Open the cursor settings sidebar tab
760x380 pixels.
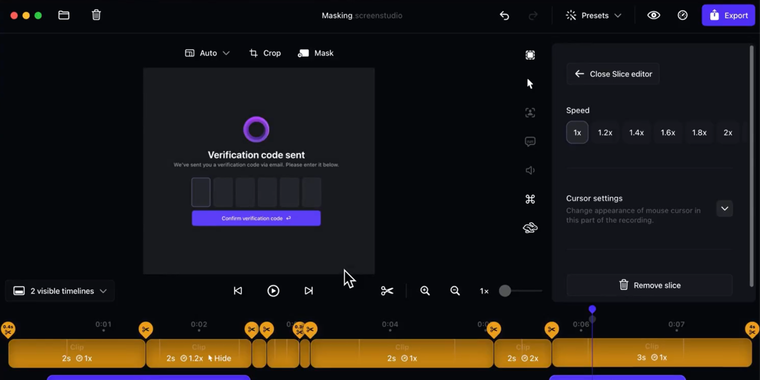pyautogui.click(x=530, y=84)
